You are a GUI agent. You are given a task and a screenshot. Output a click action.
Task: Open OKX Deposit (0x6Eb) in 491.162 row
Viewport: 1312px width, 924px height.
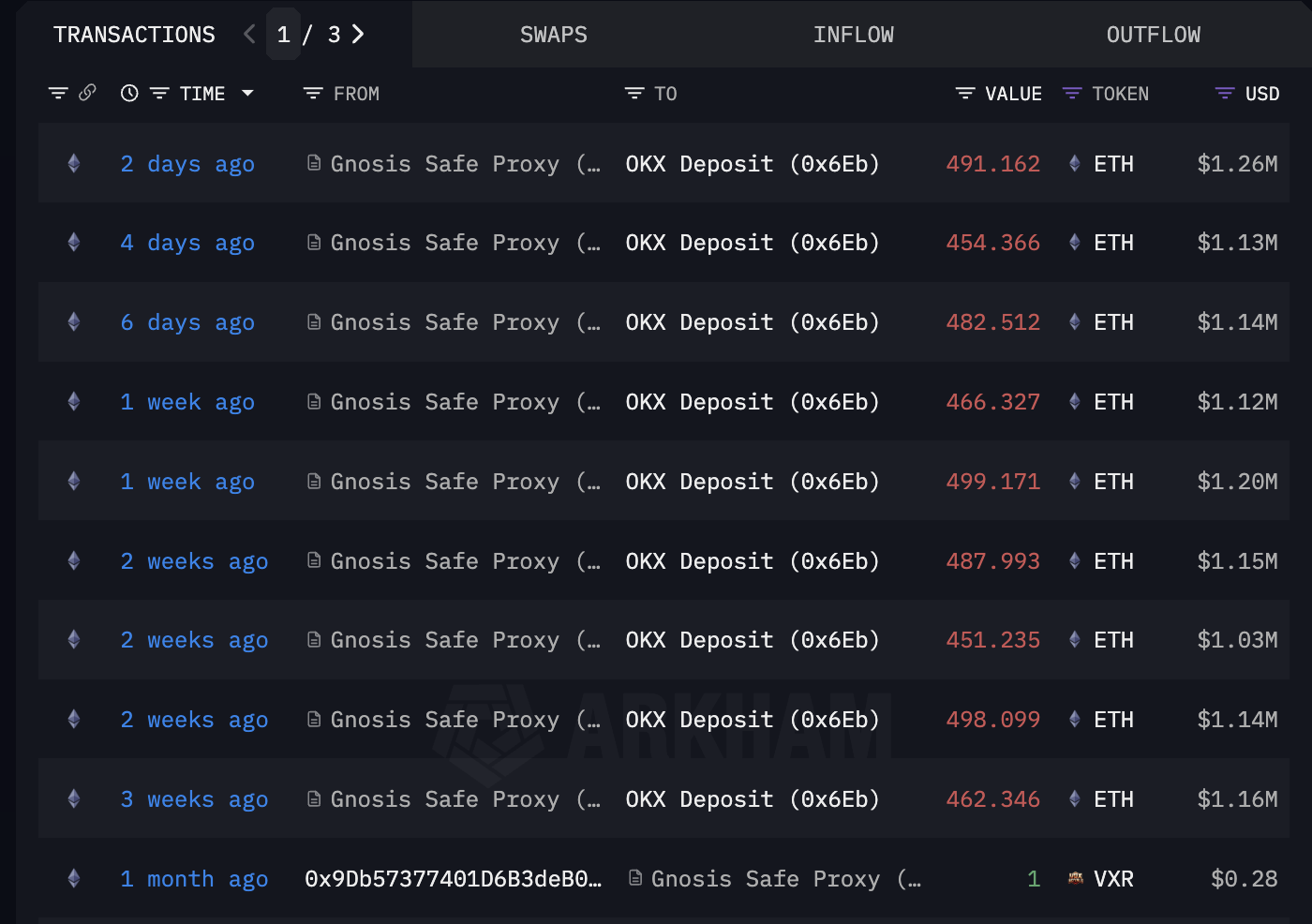tap(753, 164)
